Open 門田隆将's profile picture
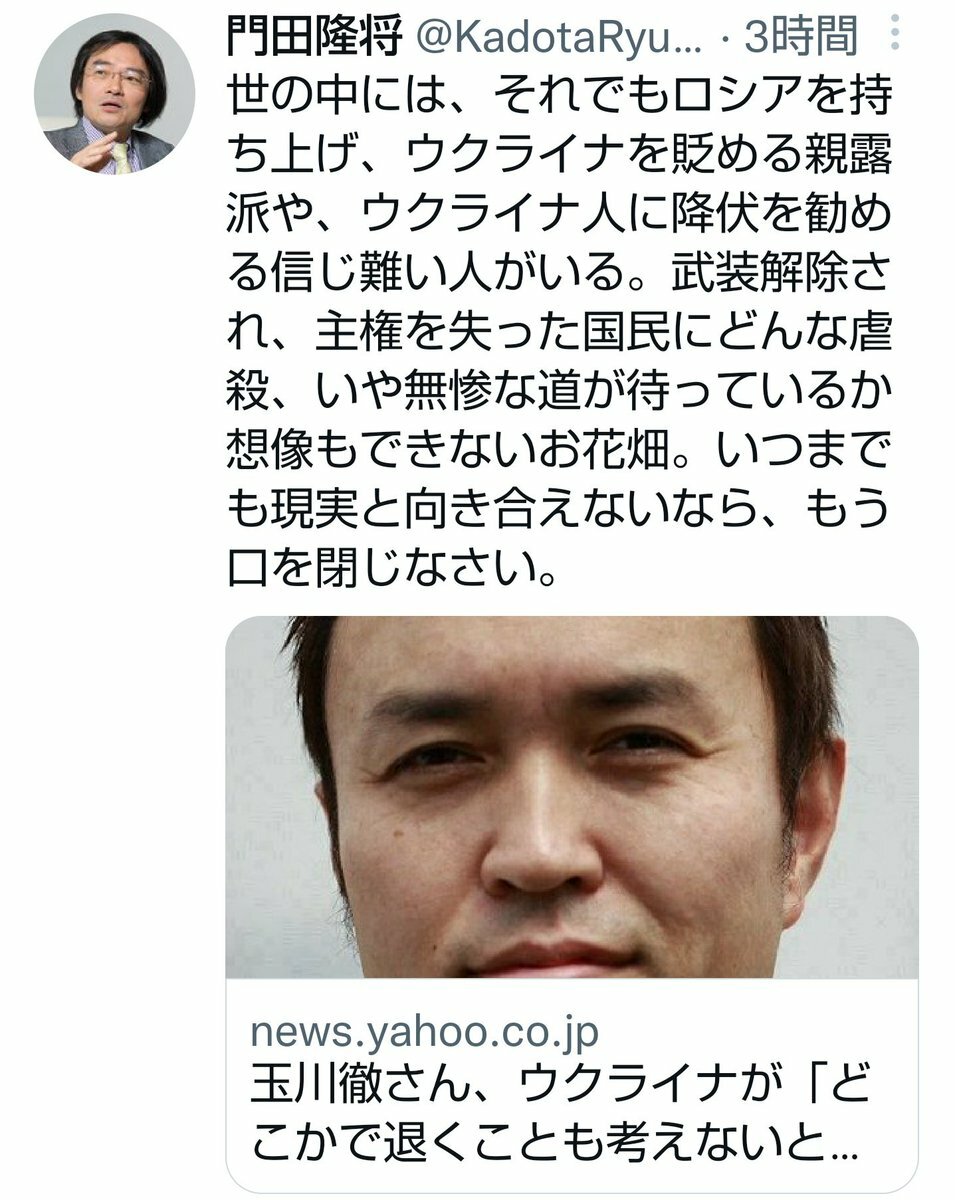Screen dimensions: 955x1200 [x=114, y=93]
